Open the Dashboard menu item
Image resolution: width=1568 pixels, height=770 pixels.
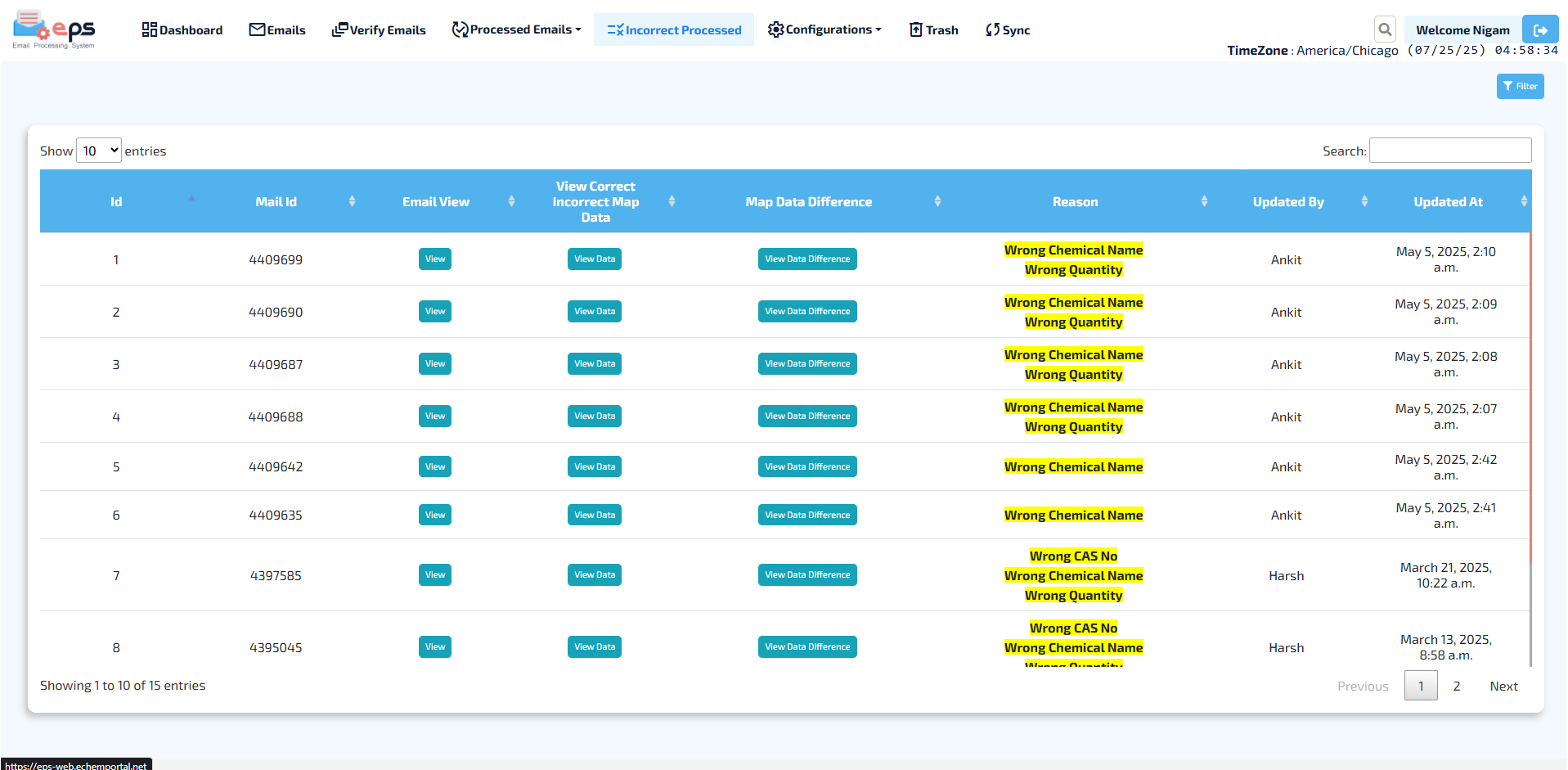182,30
